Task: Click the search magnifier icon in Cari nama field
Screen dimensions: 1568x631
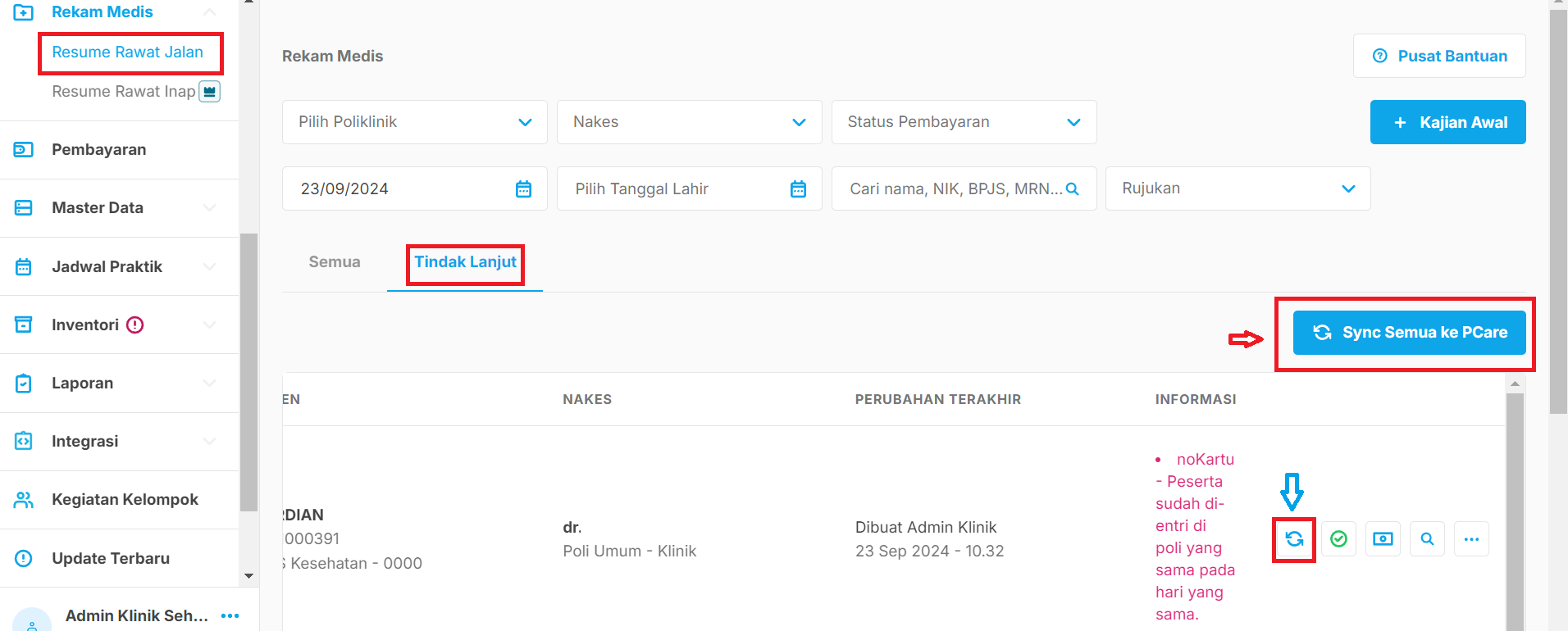Action: point(1072,189)
